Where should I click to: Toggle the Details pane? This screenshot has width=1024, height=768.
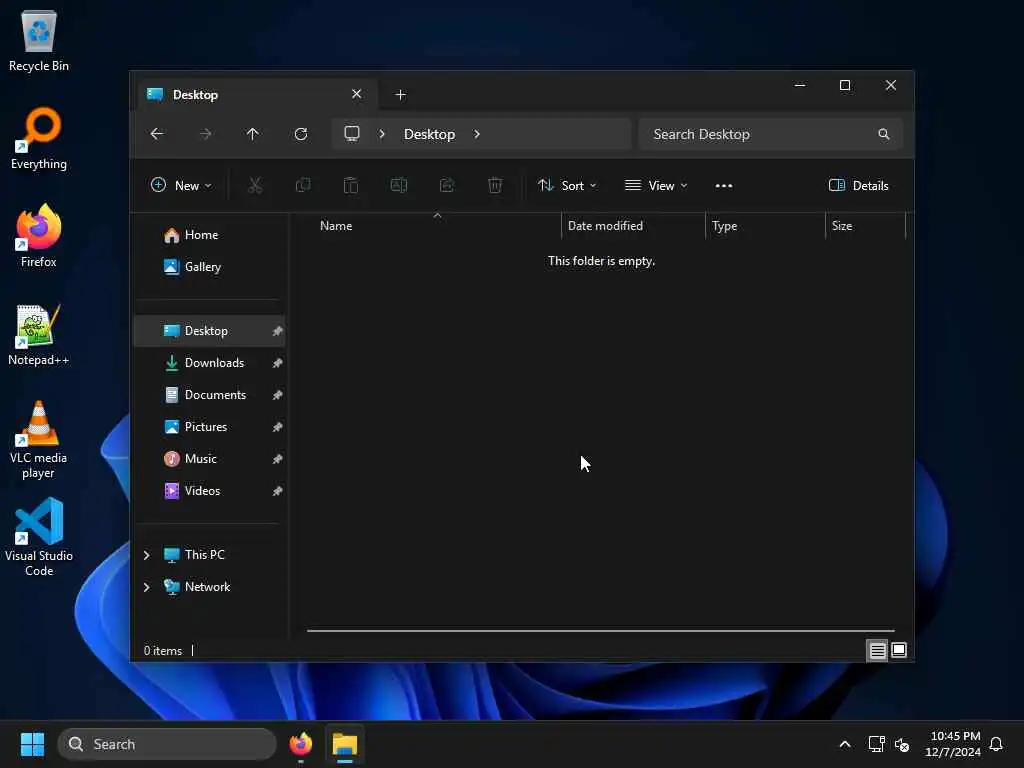click(x=858, y=185)
